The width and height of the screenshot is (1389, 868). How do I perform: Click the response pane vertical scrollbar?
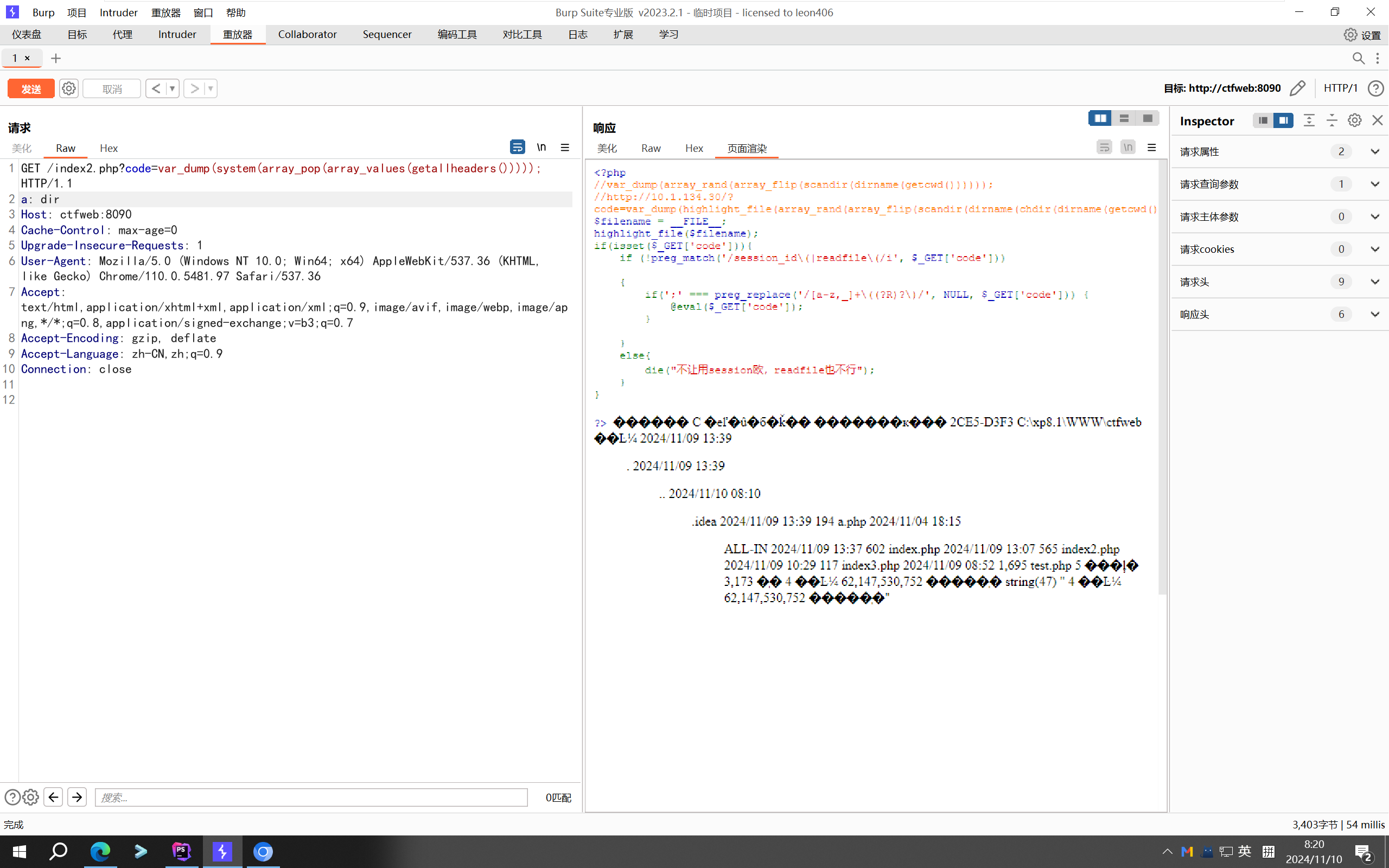tap(1162, 378)
